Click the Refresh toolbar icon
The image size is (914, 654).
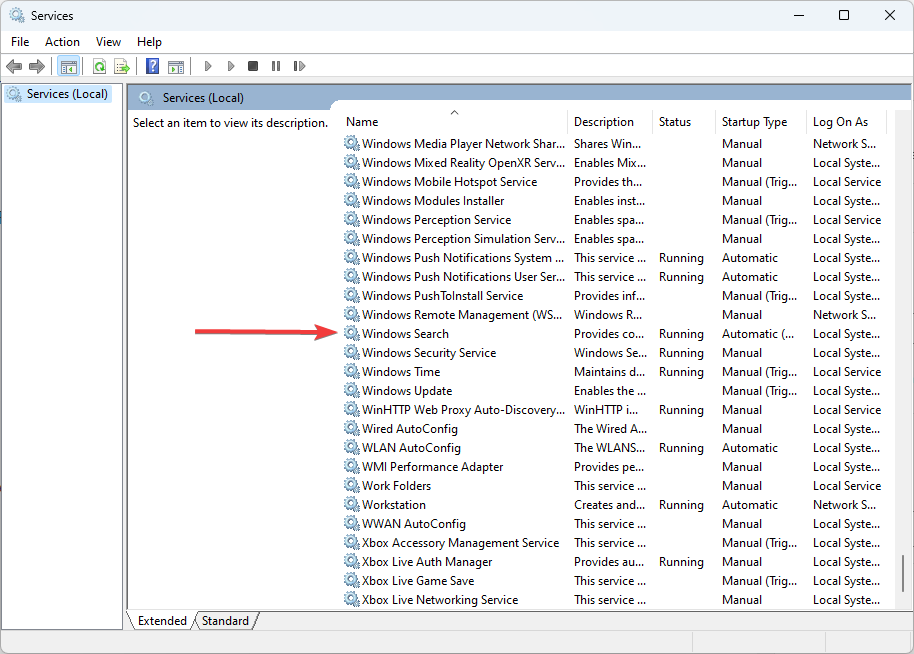(x=100, y=66)
